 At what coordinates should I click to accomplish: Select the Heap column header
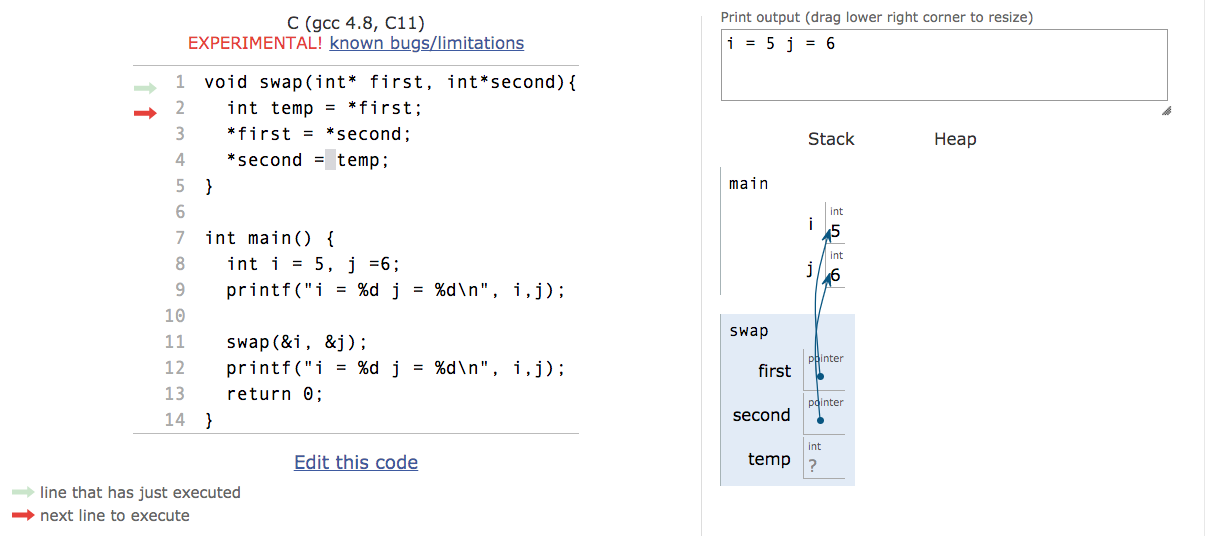(x=955, y=139)
